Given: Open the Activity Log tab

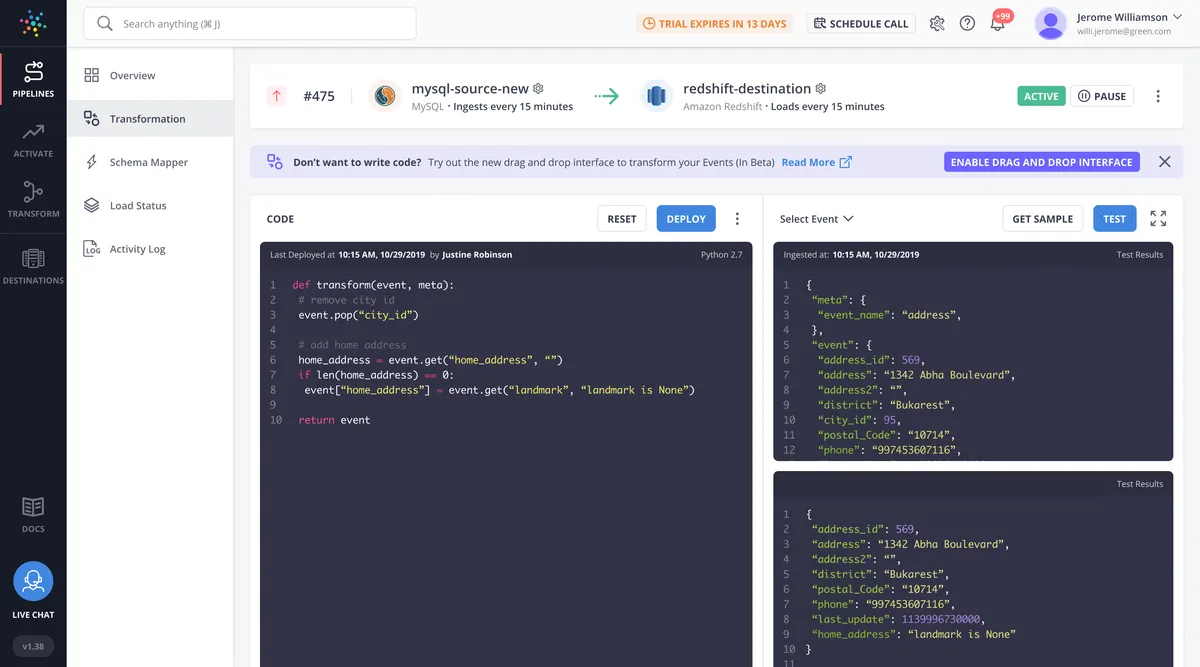Looking at the screenshot, I should [x=137, y=249].
